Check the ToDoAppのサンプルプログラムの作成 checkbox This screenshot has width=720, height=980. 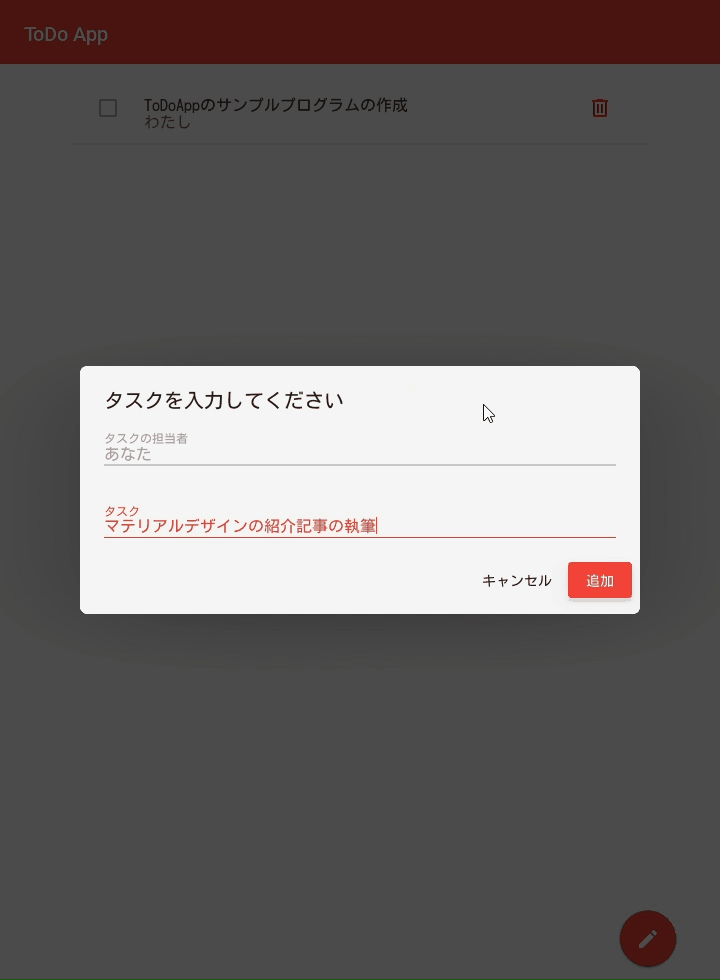(108, 108)
